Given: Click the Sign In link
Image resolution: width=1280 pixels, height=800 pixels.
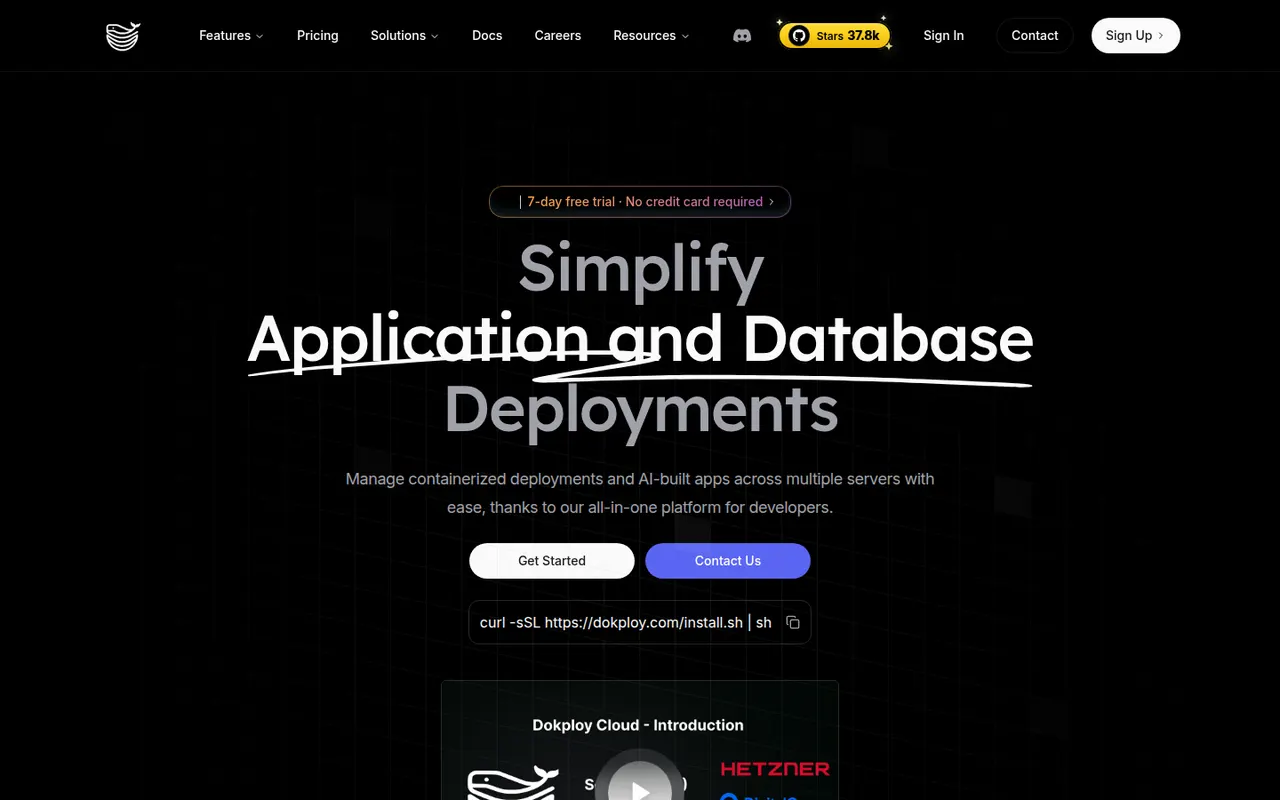Looking at the screenshot, I should (x=944, y=36).
